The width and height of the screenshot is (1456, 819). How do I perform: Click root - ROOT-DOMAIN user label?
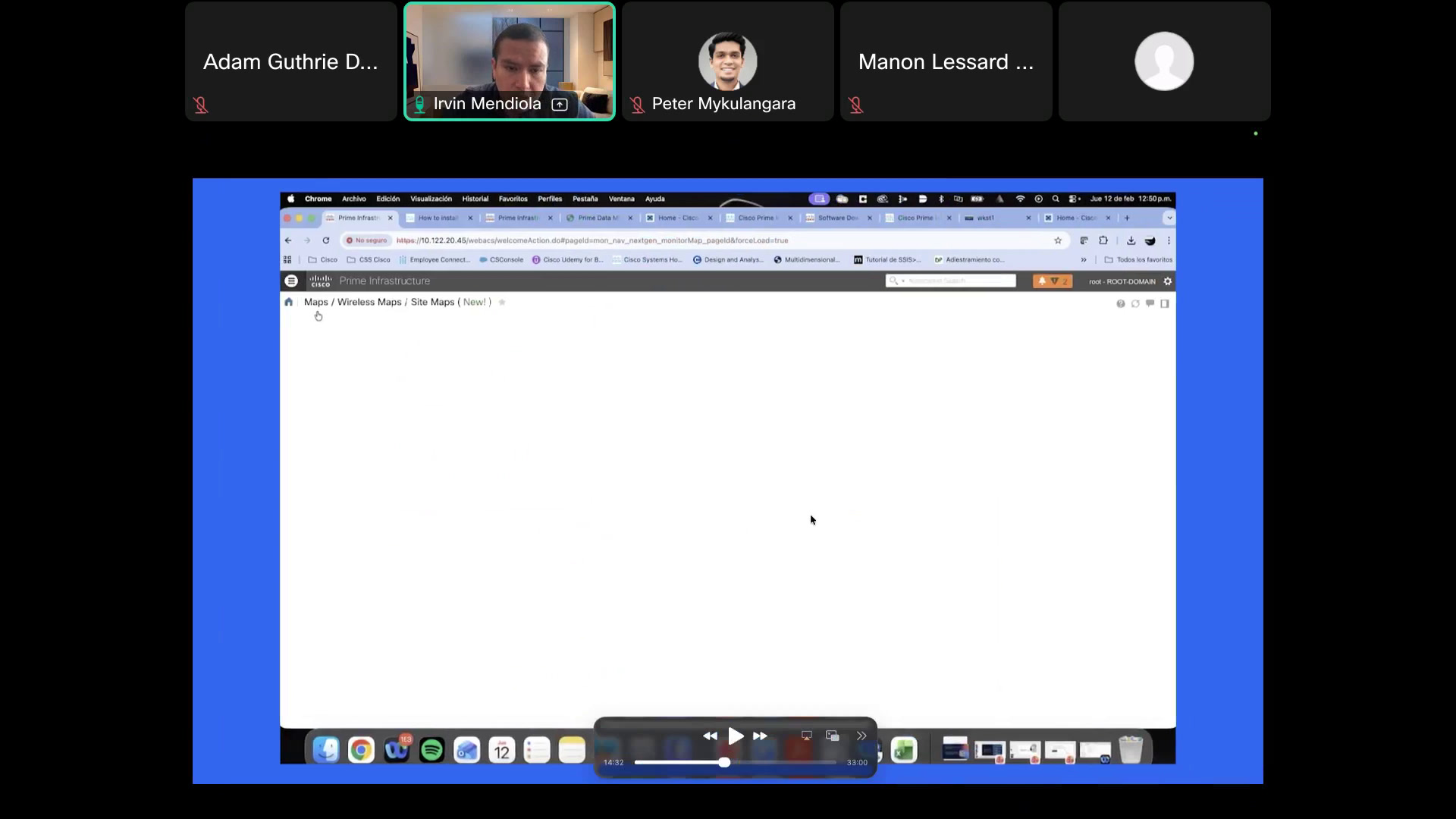[1122, 281]
